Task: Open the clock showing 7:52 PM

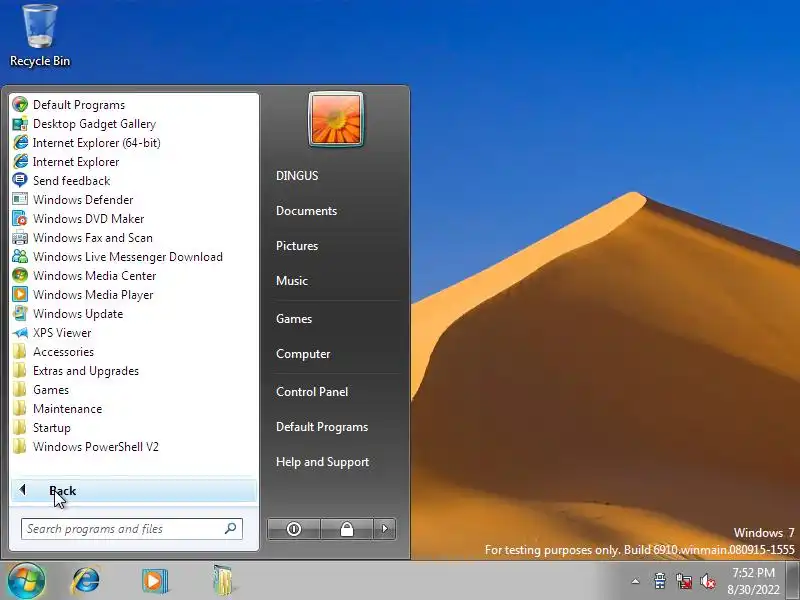Action: click(x=754, y=581)
